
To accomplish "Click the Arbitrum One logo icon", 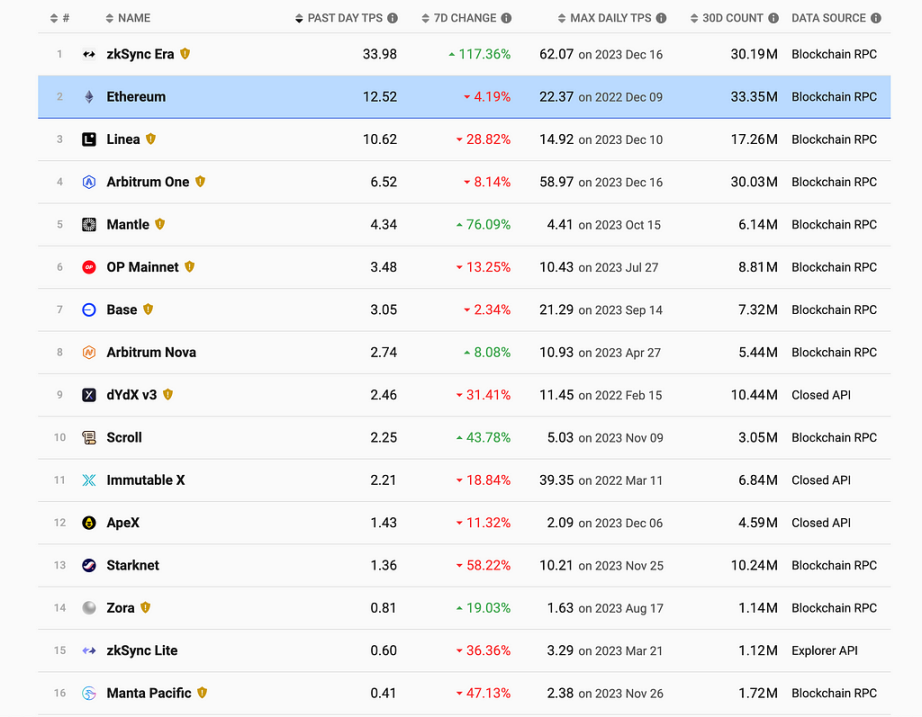I will 89,182.
